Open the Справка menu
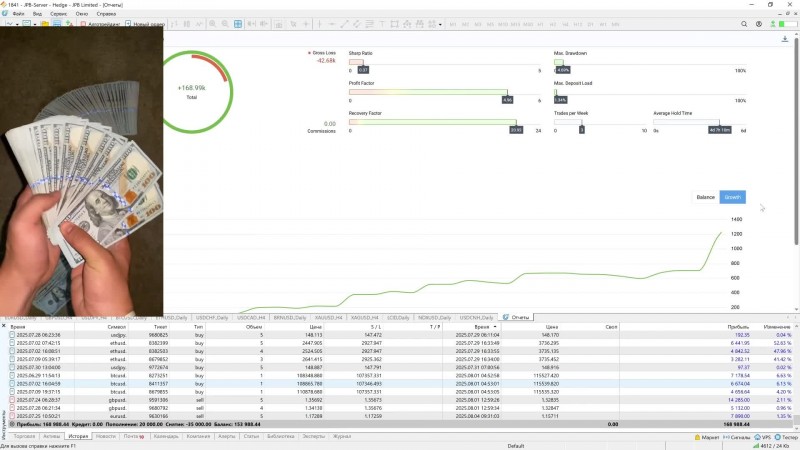The width and height of the screenshot is (800, 450). tap(106, 14)
